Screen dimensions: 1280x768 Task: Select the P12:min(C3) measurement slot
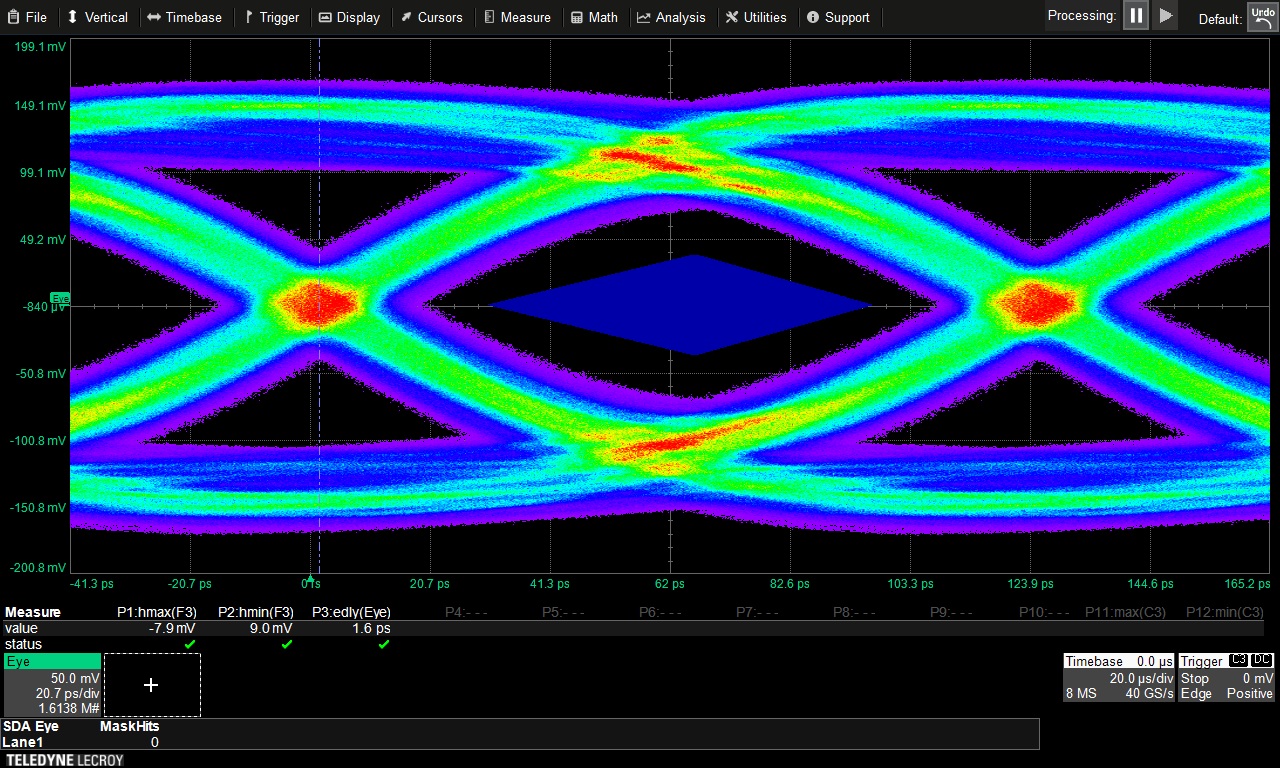pos(1225,612)
